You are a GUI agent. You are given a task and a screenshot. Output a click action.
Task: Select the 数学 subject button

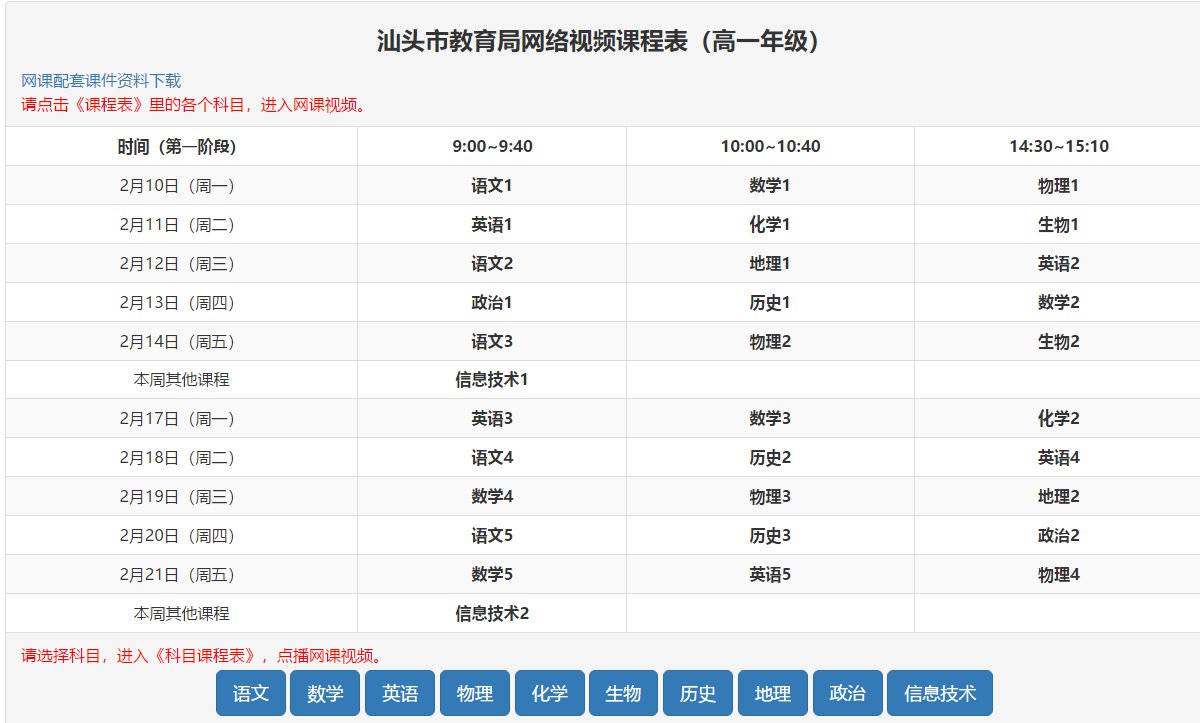point(325,693)
